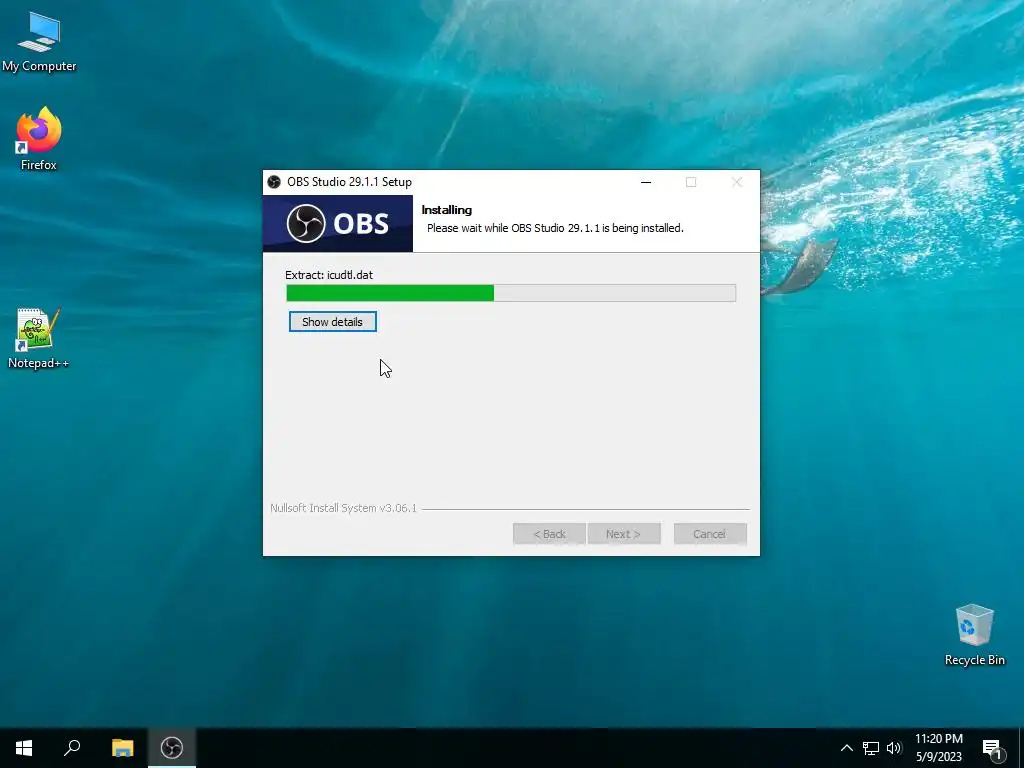Click the OBS Studio 29.1.1 Setup title
This screenshot has width=1024, height=768.
pyautogui.click(x=349, y=182)
